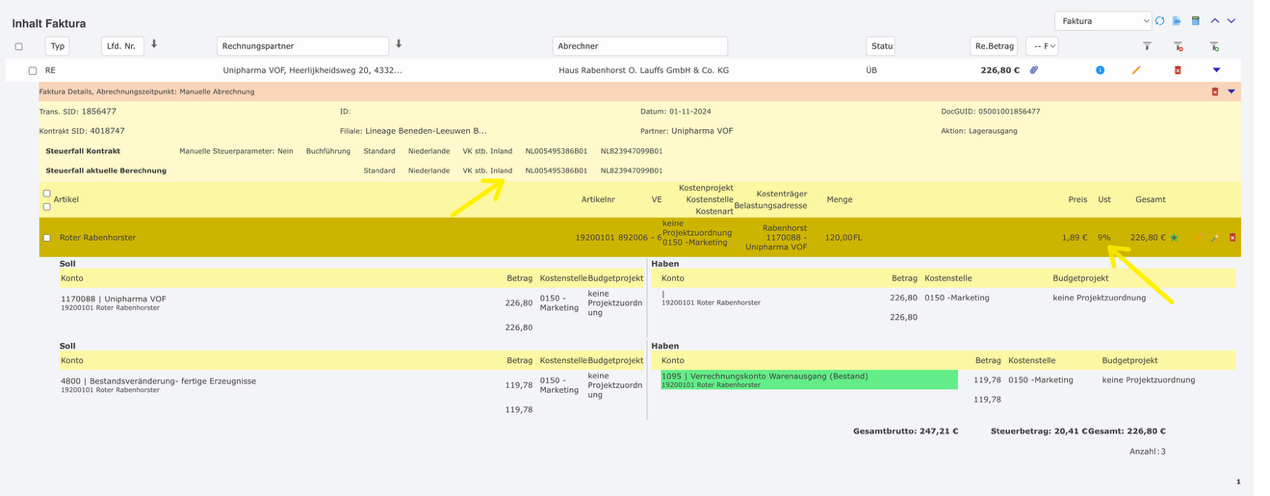Image resolution: width=1270 pixels, height=496 pixels.
Task: Click the calculator icon in top toolbar
Action: (1195, 21)
